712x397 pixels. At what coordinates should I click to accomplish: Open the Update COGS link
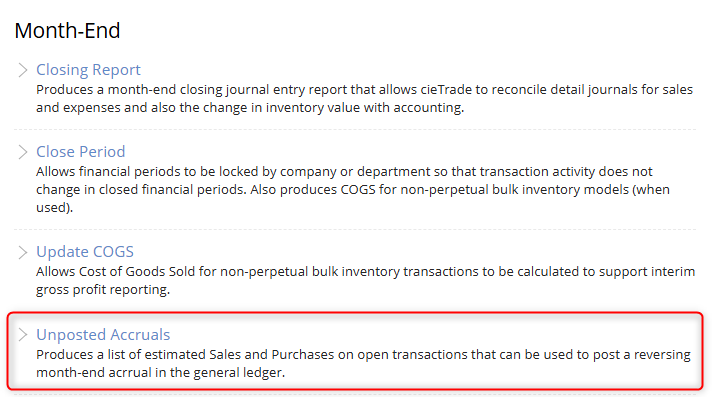coord(85,252)
